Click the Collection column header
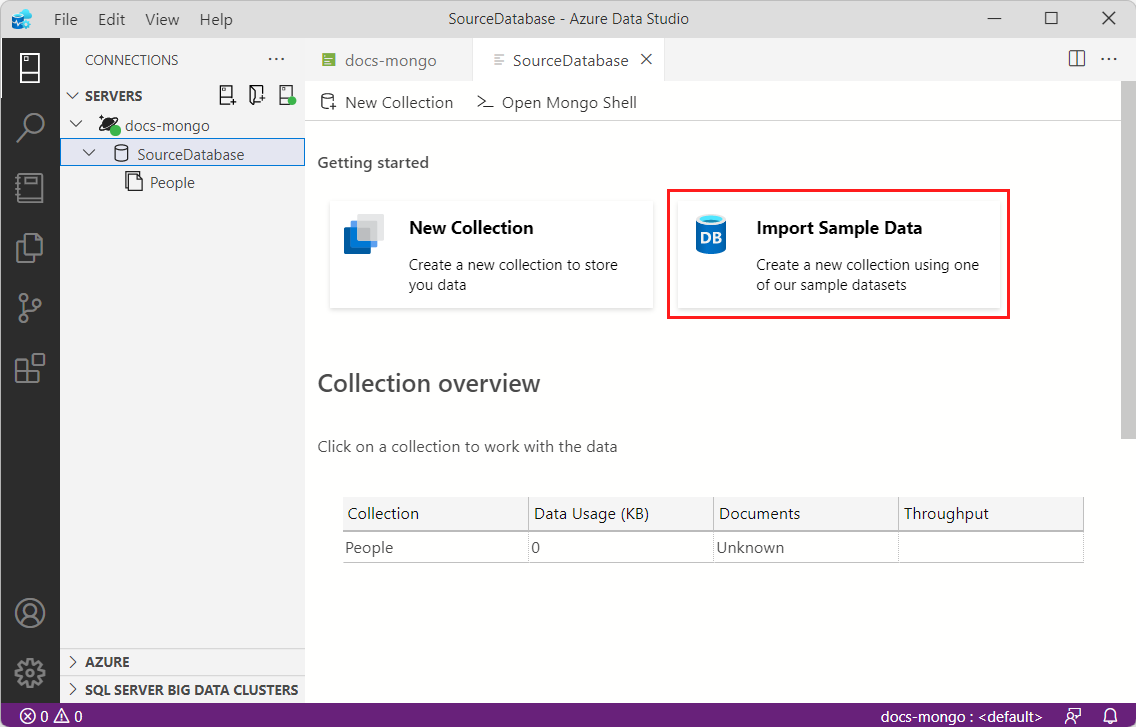The height and width of the screenshot is (727, 1136). point(435,514)
